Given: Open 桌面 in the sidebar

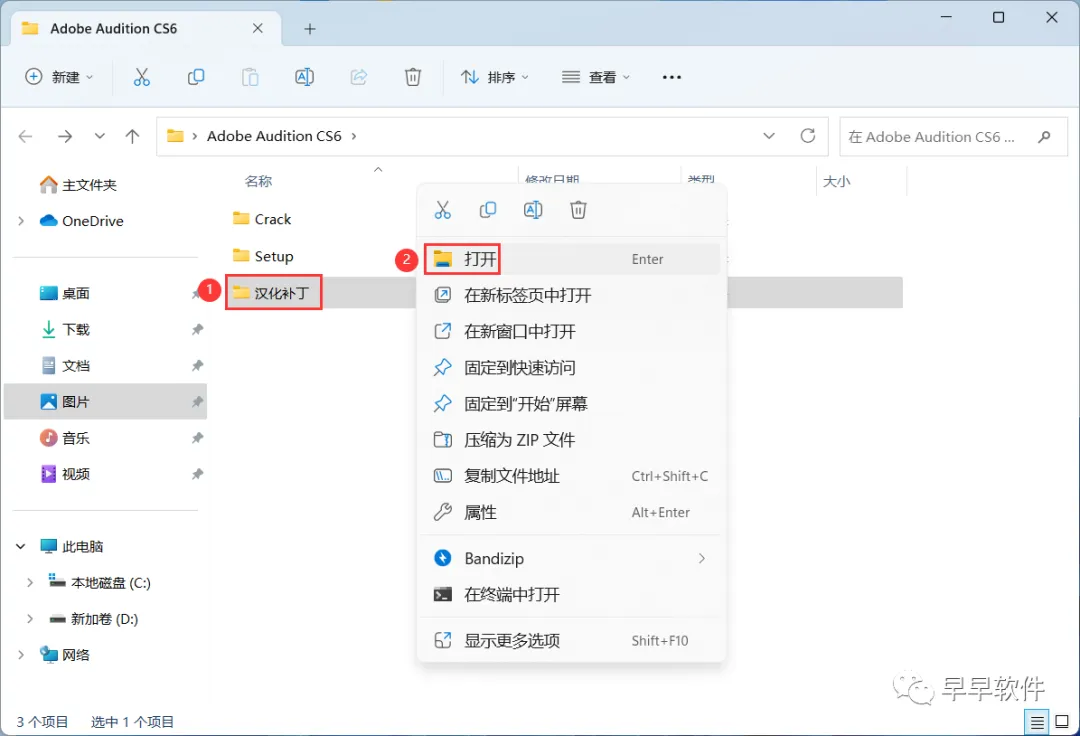Looking at the screenshot, I should [x=65, y=293].
